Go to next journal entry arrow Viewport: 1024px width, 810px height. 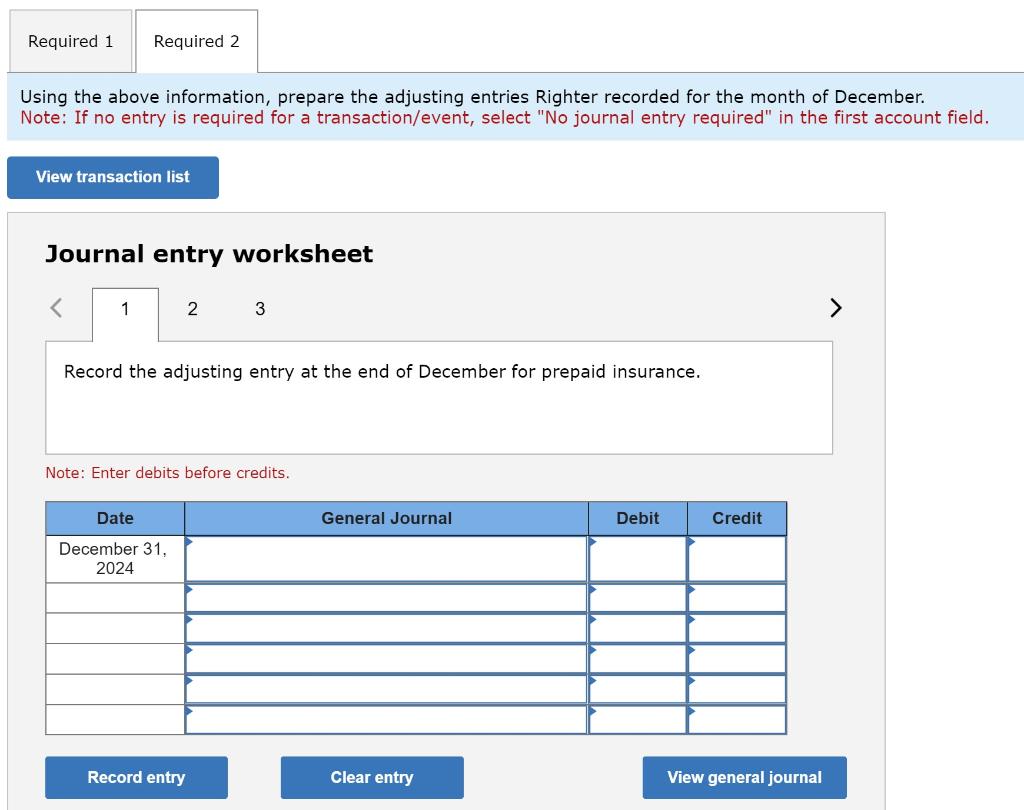point(835,308)
